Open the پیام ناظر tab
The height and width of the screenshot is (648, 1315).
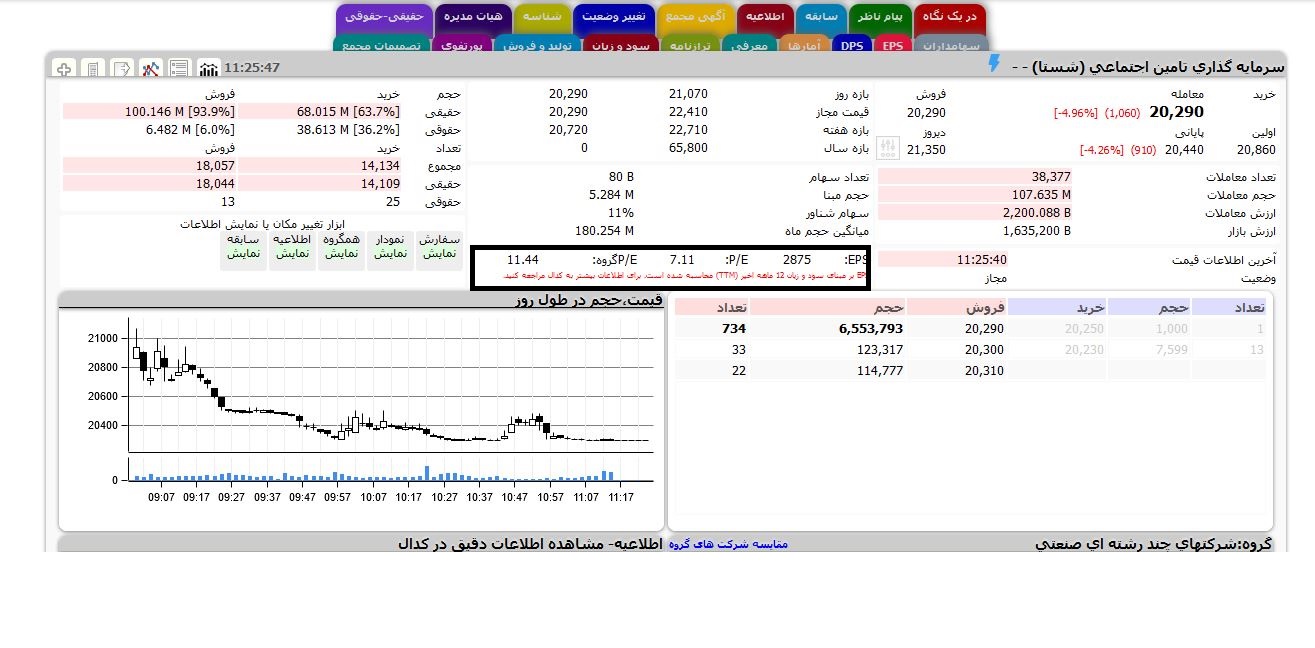pyautogui.click(x=882, y=17)
